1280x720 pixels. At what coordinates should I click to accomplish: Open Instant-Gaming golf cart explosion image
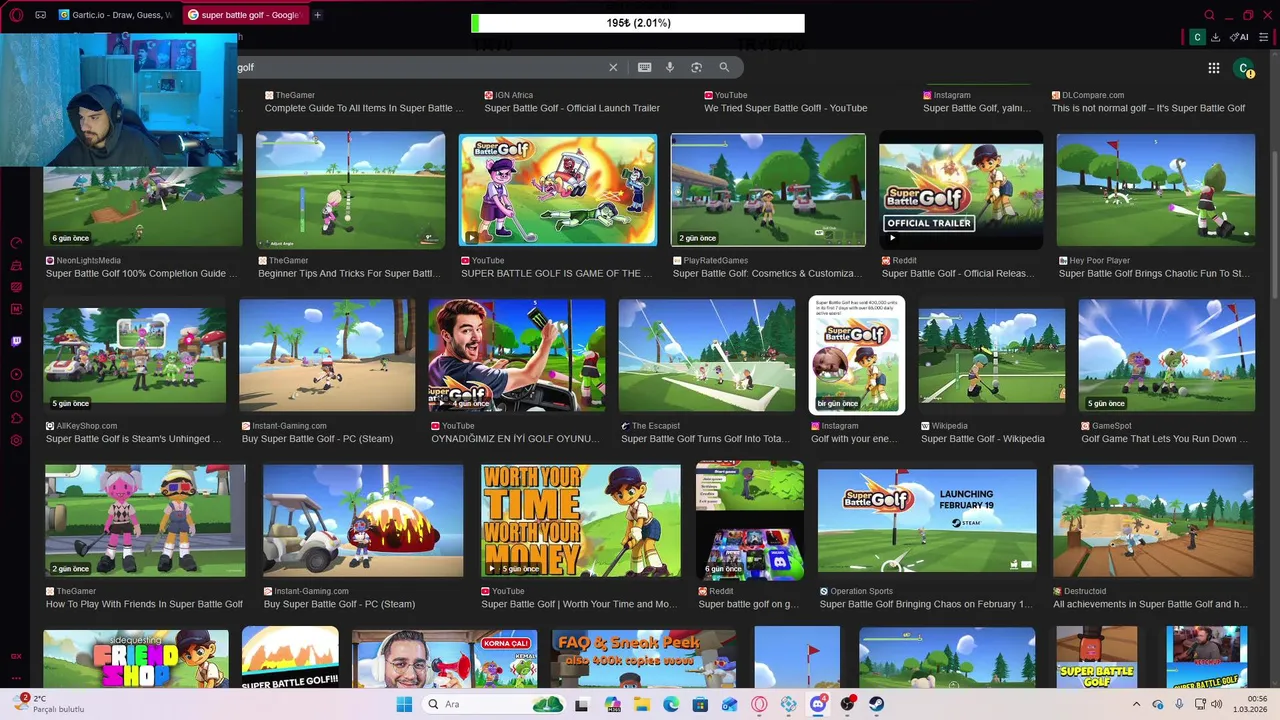click(x=363, y=521)
